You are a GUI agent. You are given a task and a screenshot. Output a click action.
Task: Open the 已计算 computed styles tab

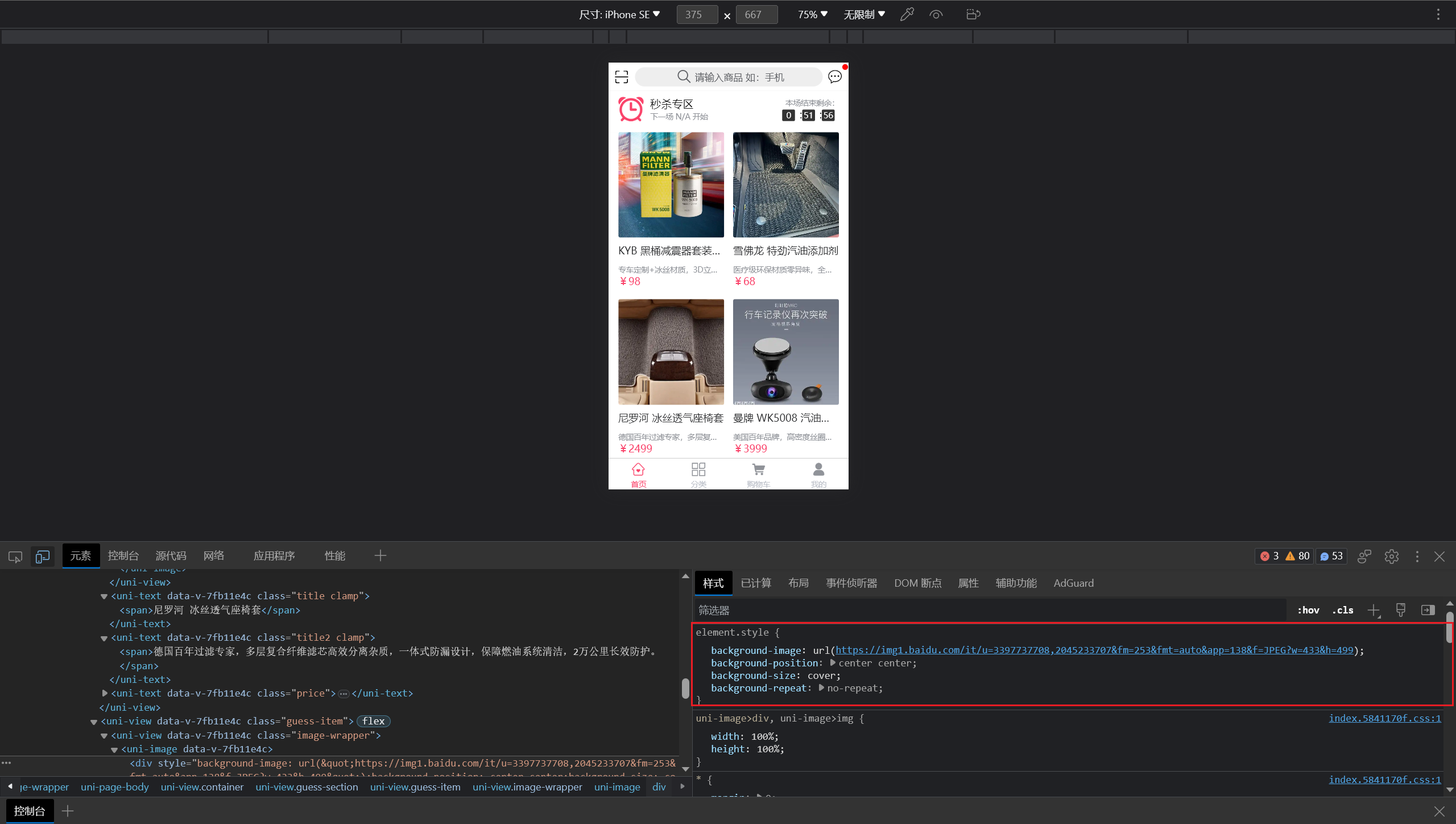pyautogui.click(x=756, y=583)
